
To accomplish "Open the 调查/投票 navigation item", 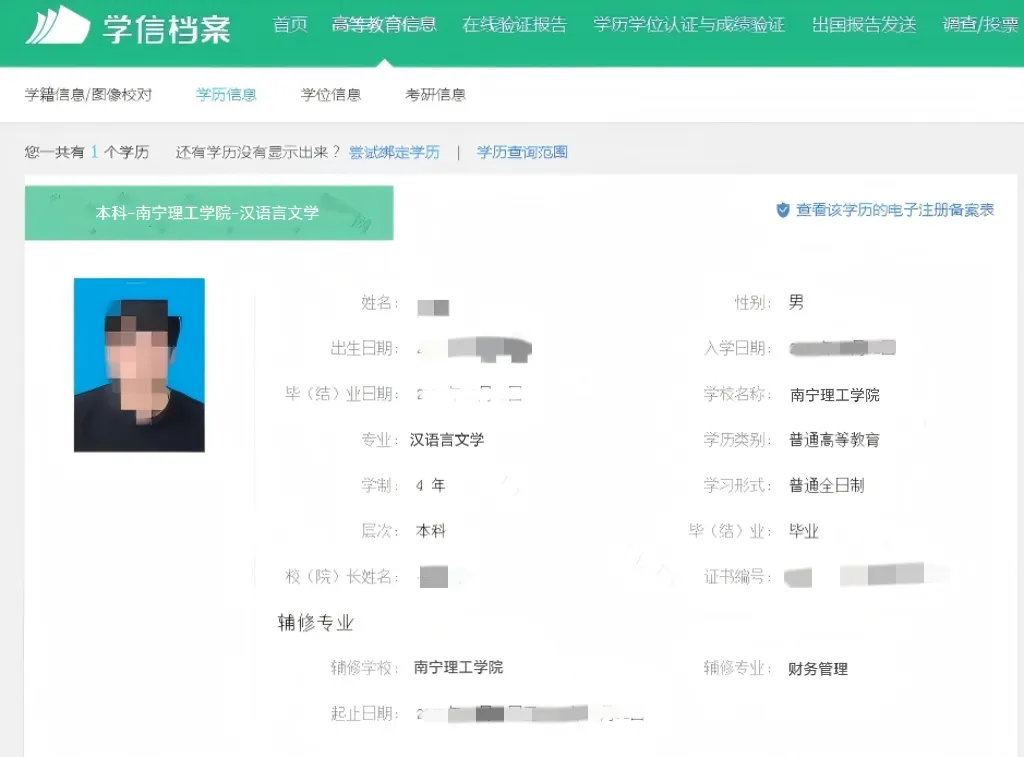I will pyautogui.click(x=980, y=25).
